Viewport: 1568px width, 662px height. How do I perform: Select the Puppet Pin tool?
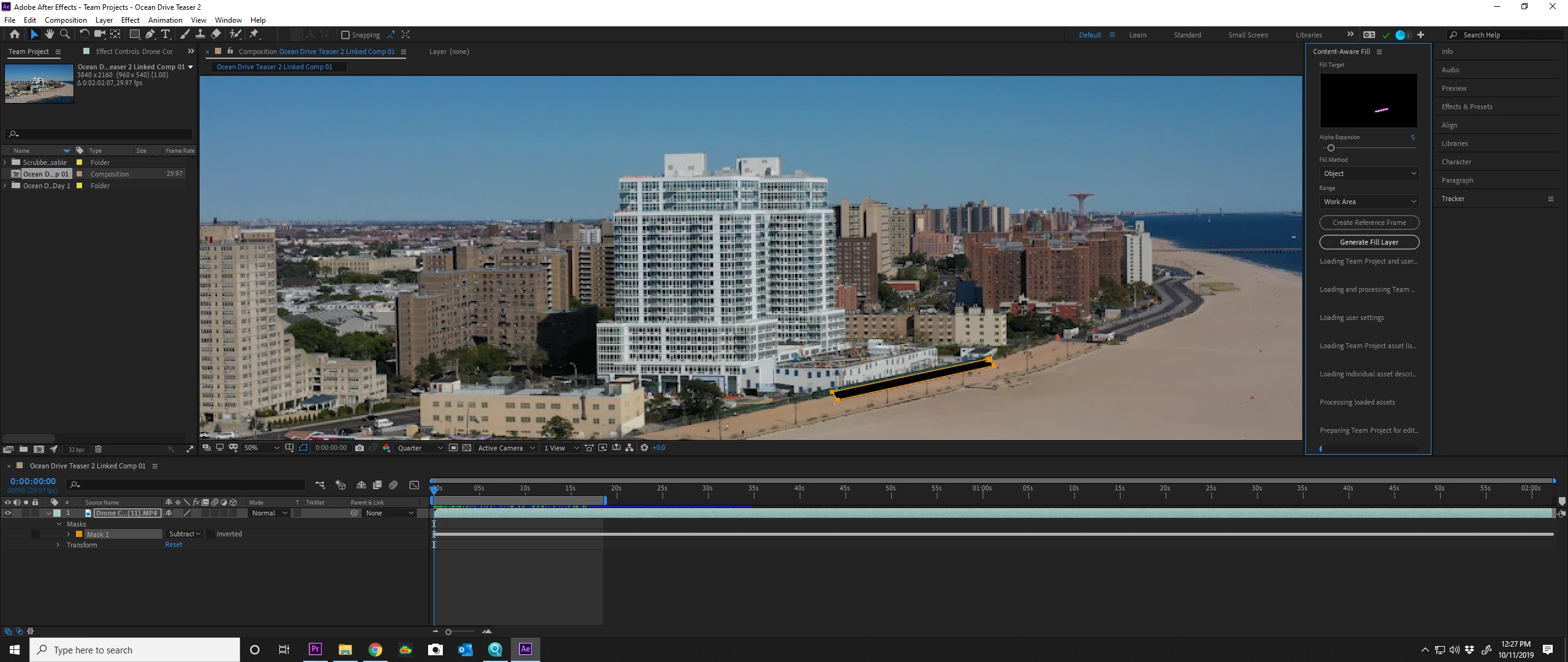(254, 34)
